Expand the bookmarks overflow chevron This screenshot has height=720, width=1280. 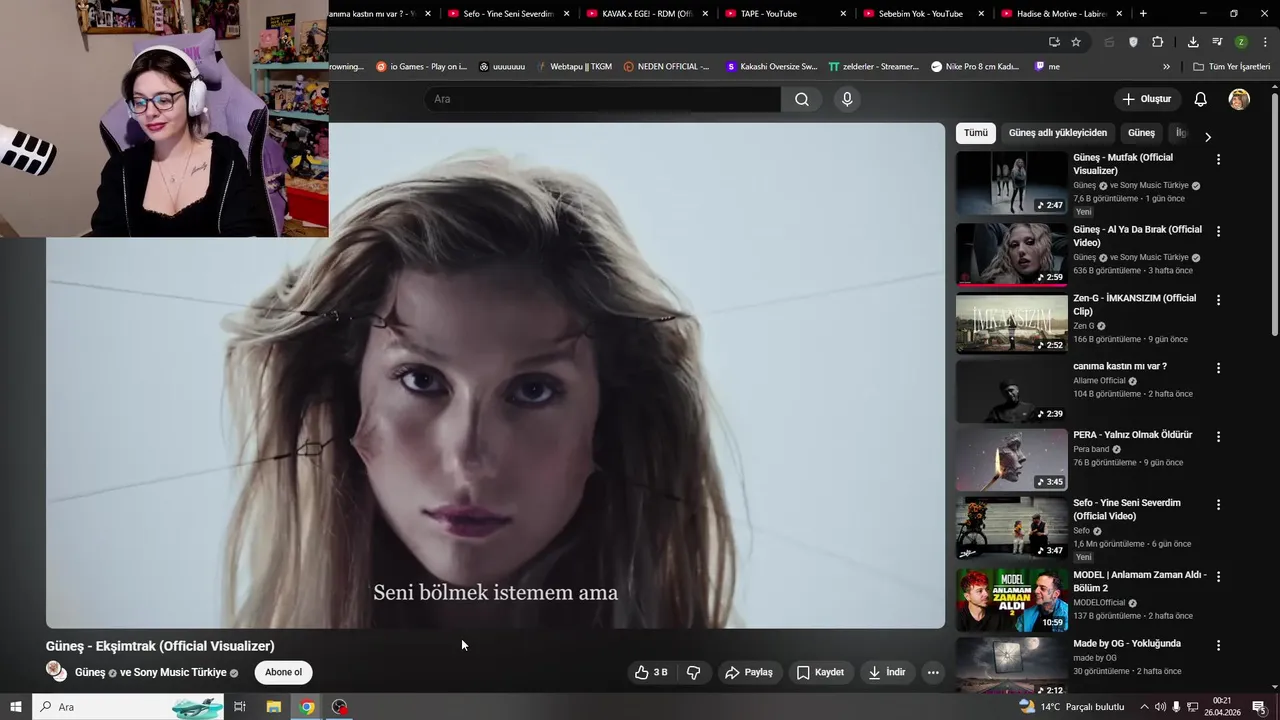pos(1166,67)
